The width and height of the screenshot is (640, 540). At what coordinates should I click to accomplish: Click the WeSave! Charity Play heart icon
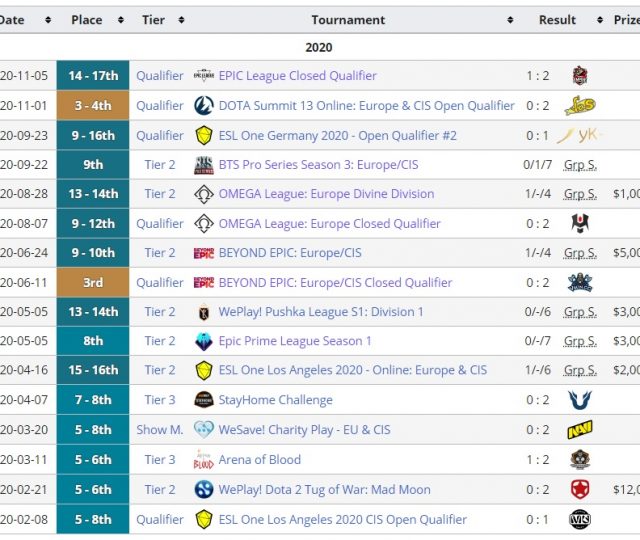204,430
